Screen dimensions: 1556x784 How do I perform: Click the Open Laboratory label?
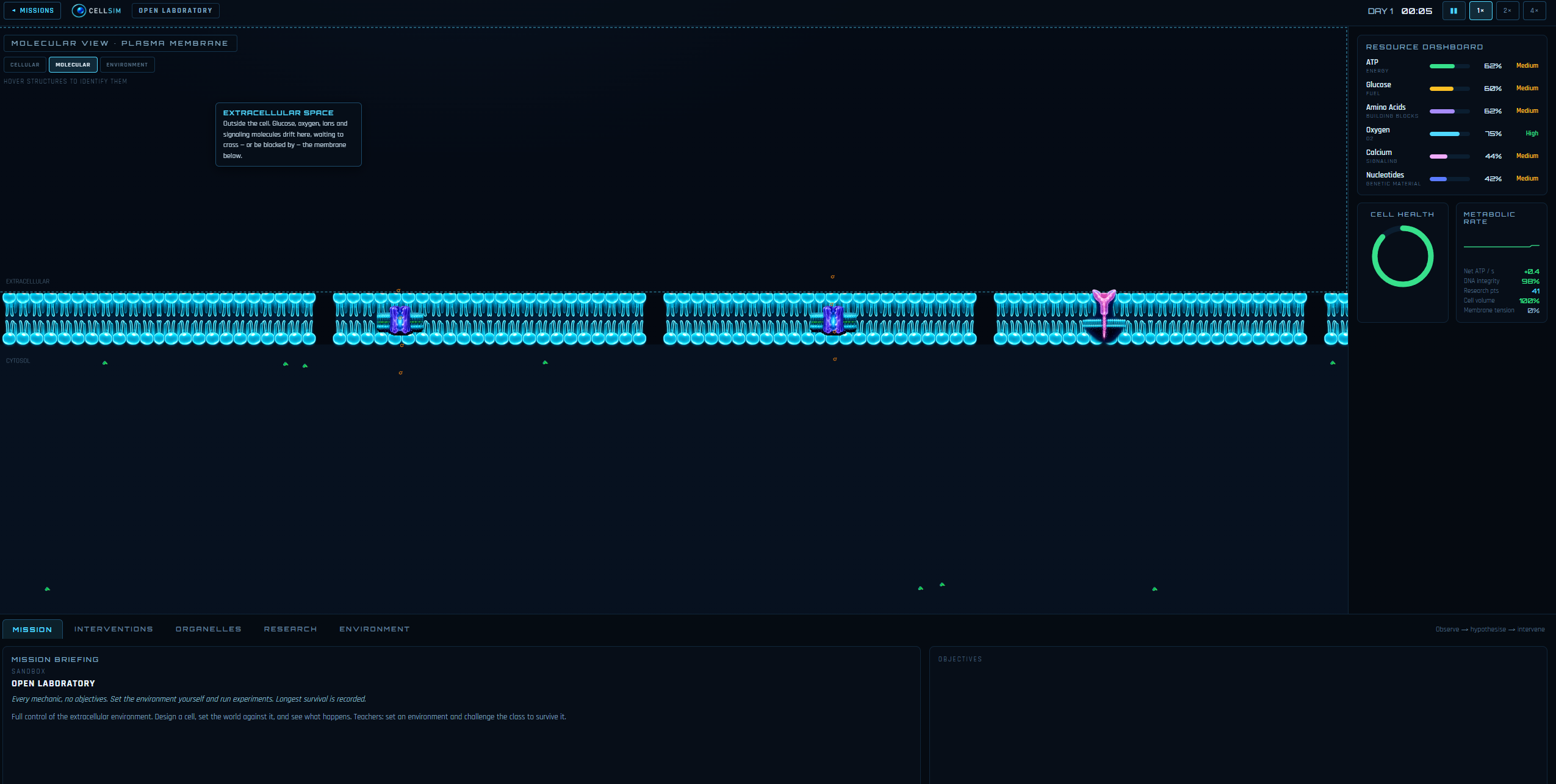(175, 11)
